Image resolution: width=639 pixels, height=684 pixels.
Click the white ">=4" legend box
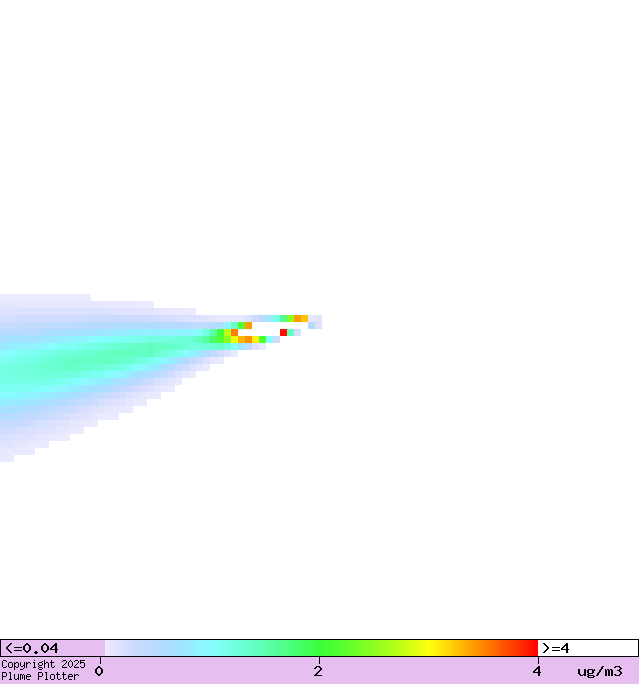click(x=587, y=648)
